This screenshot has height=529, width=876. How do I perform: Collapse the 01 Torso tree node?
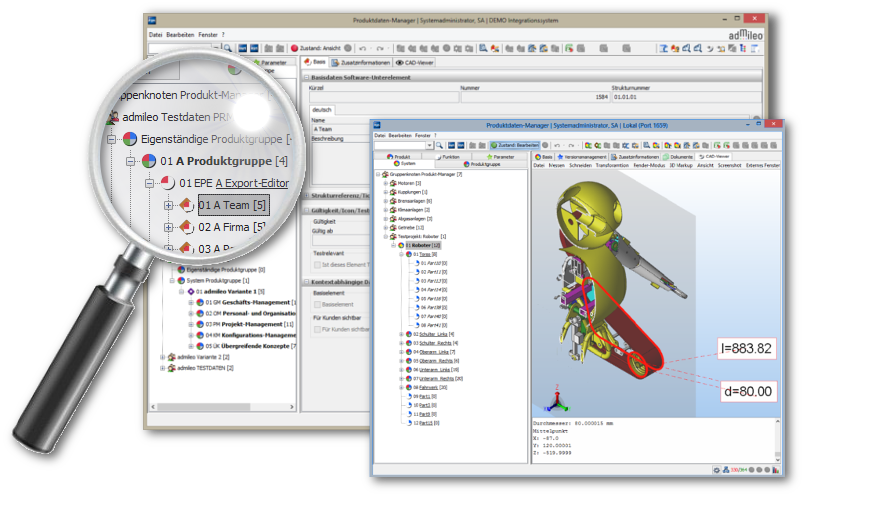(401, 254)
